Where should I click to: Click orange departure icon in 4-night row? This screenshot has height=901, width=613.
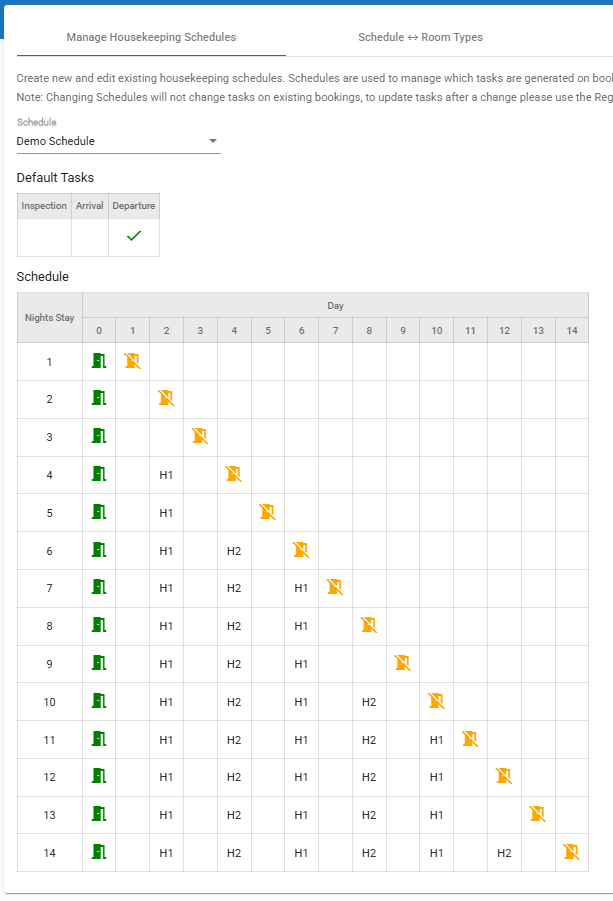(234, 474)
